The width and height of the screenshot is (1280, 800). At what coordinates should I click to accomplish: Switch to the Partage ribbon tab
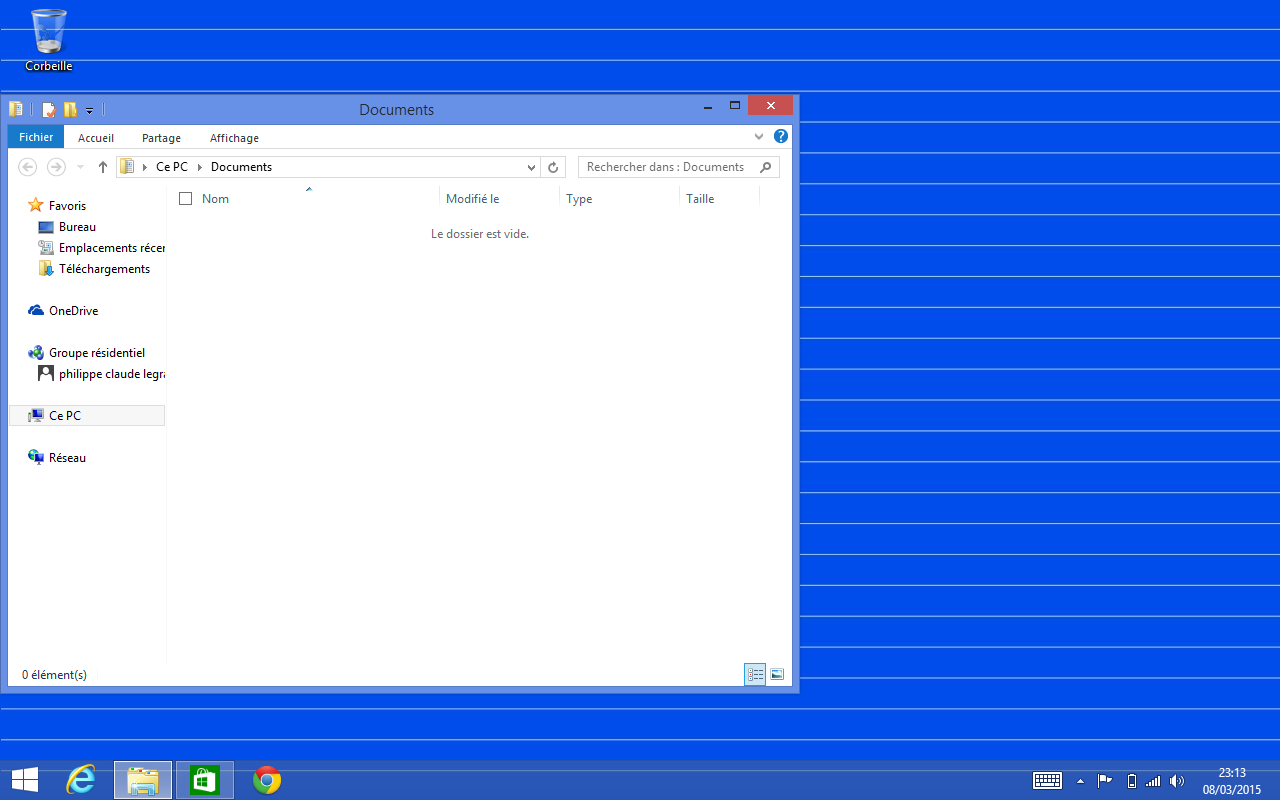(161, 138)
